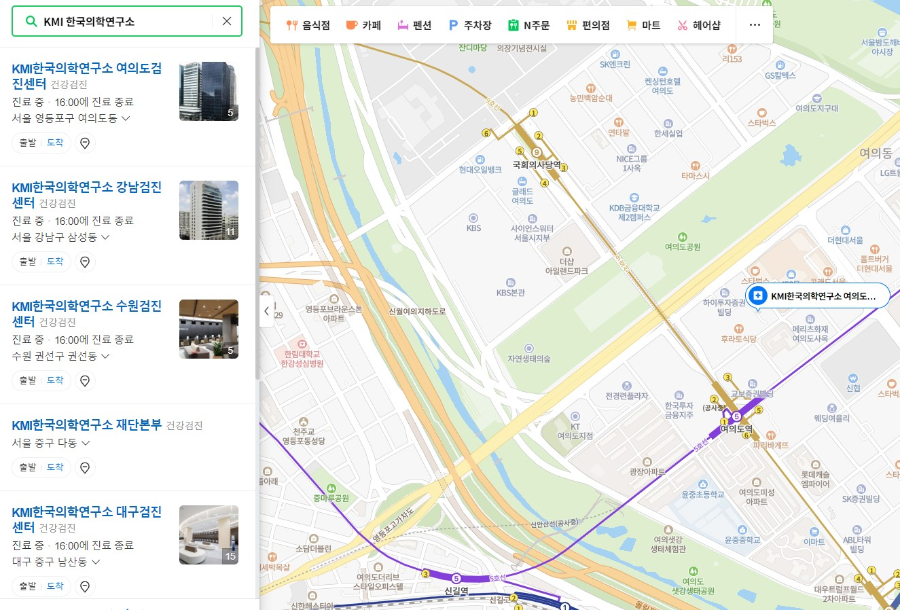Open KMI한국의학연구소 강남검진센터 result
Viewport: 900px width, 610px height.
(x=87, y=195)
